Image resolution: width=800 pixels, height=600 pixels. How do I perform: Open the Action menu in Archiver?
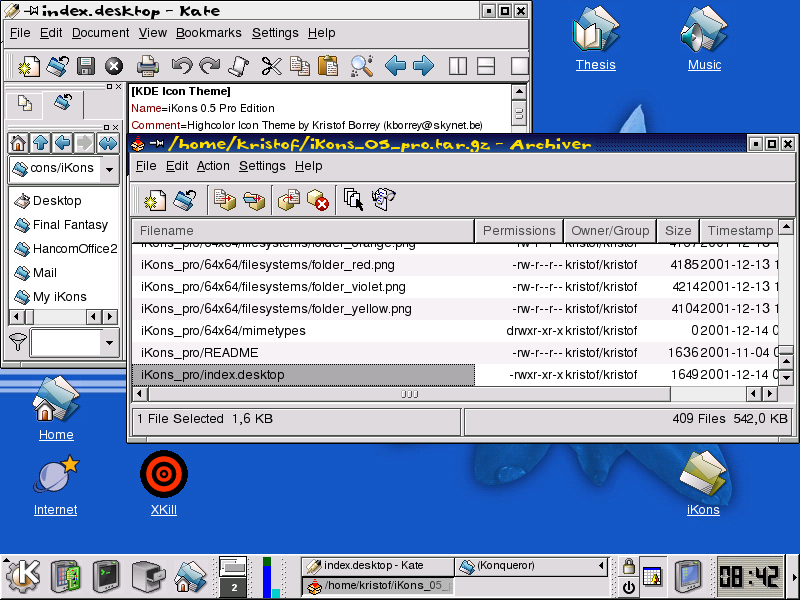coord(213,166)
